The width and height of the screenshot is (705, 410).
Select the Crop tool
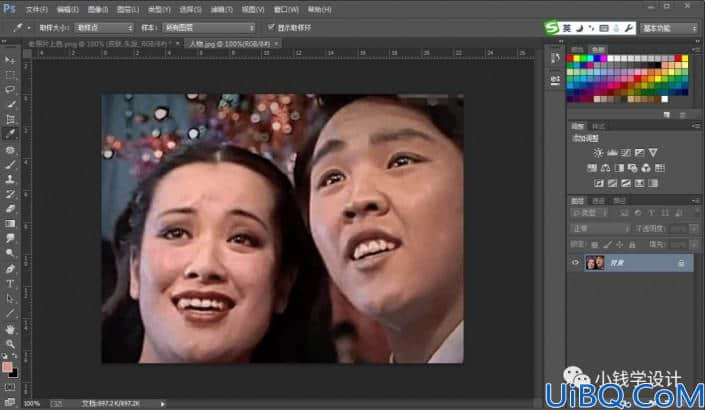click(x=10, y=119)
